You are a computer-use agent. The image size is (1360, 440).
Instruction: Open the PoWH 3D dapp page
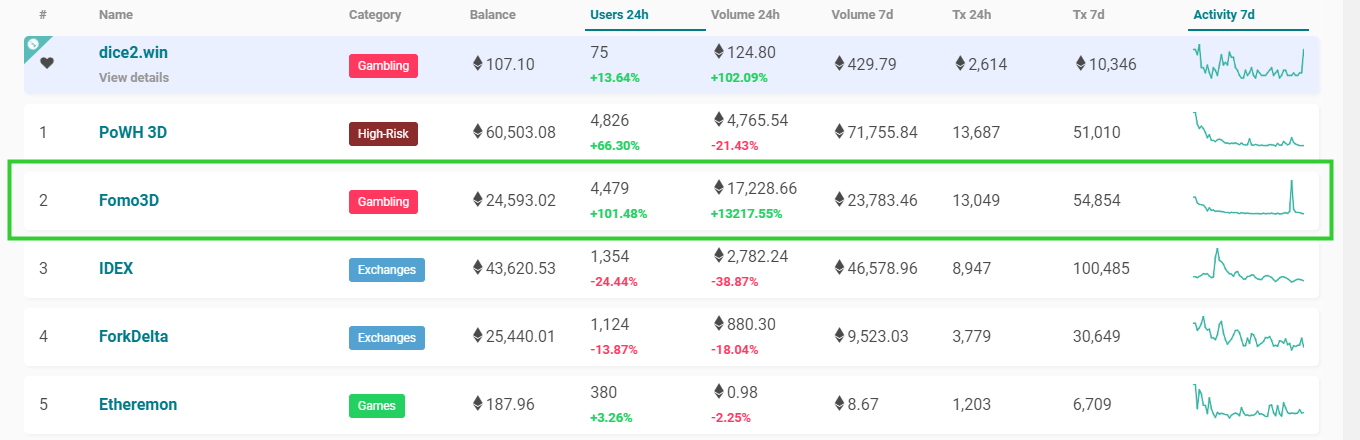pos(133,132)
